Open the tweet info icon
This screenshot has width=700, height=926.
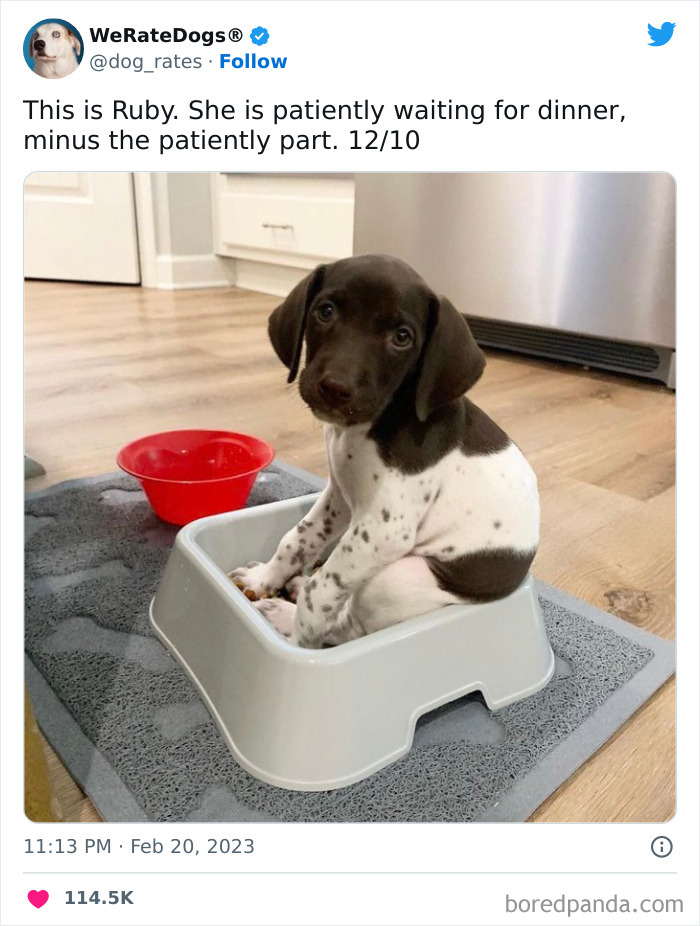[662, 847]
